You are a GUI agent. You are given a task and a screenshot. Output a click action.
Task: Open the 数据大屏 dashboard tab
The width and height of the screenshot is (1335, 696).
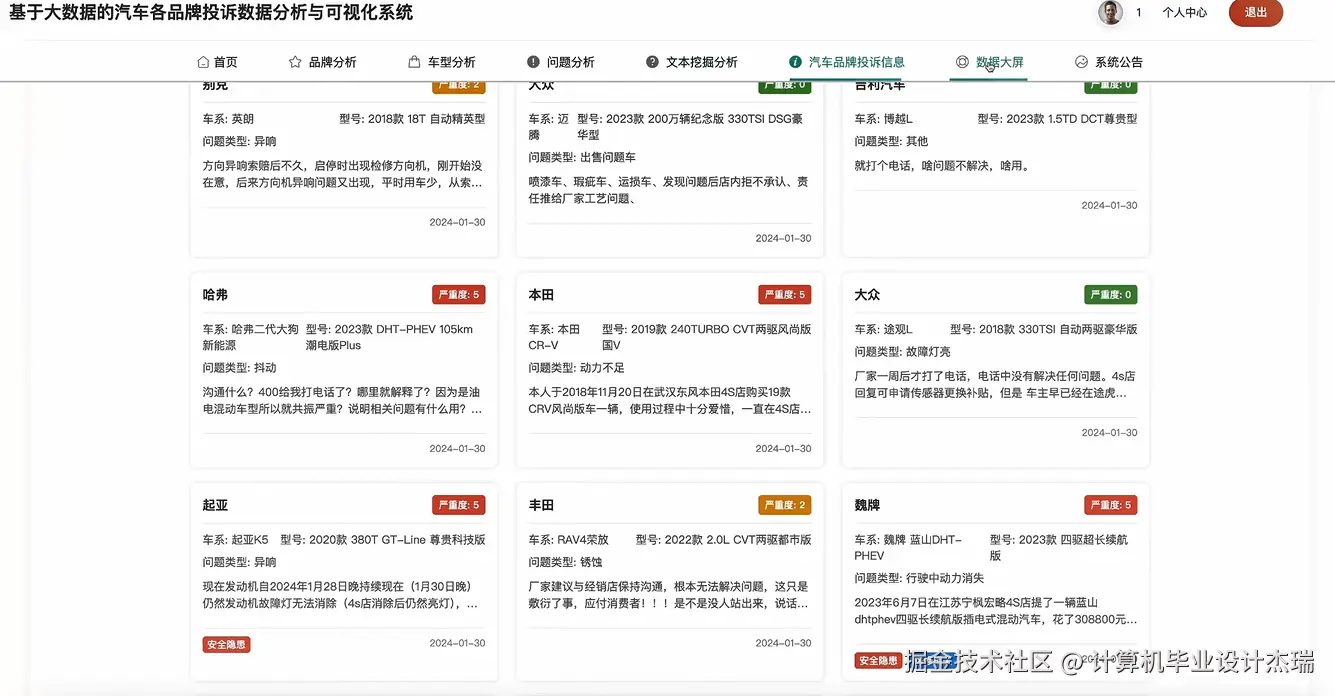pyautogui.click(x=989, y=62)
